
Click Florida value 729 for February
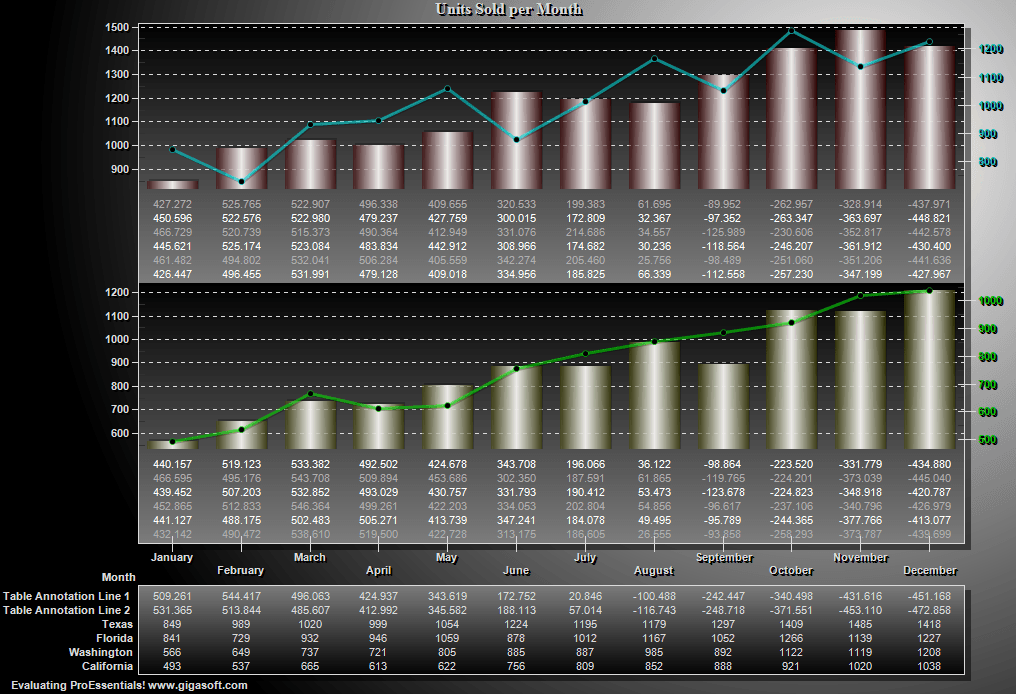coord(241,638)
